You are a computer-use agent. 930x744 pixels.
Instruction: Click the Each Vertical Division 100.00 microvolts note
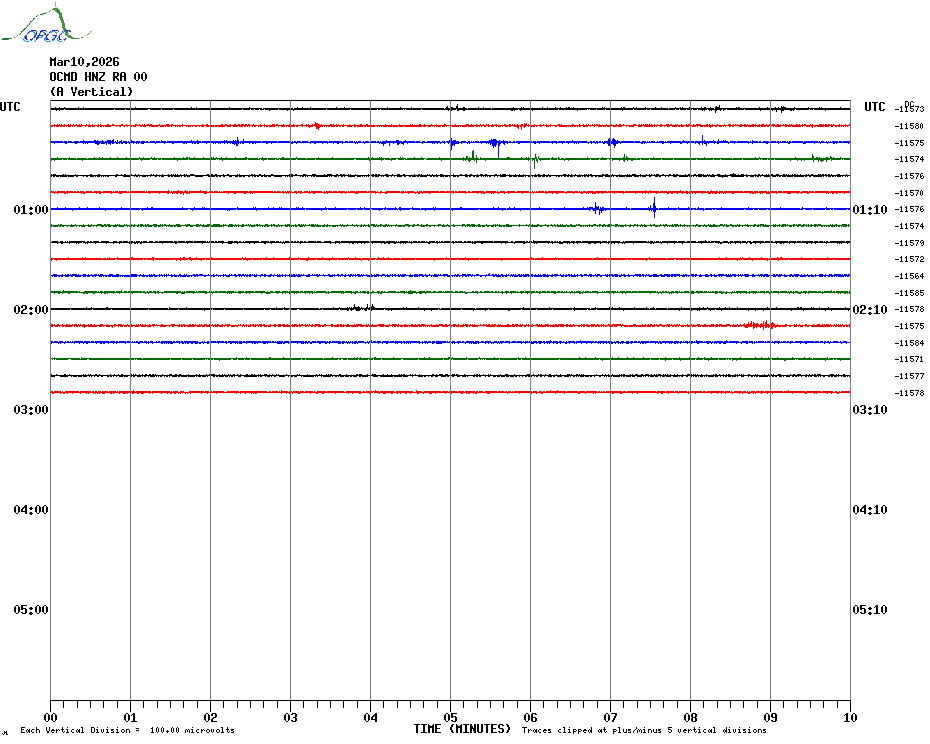click(x=128, y=730)
